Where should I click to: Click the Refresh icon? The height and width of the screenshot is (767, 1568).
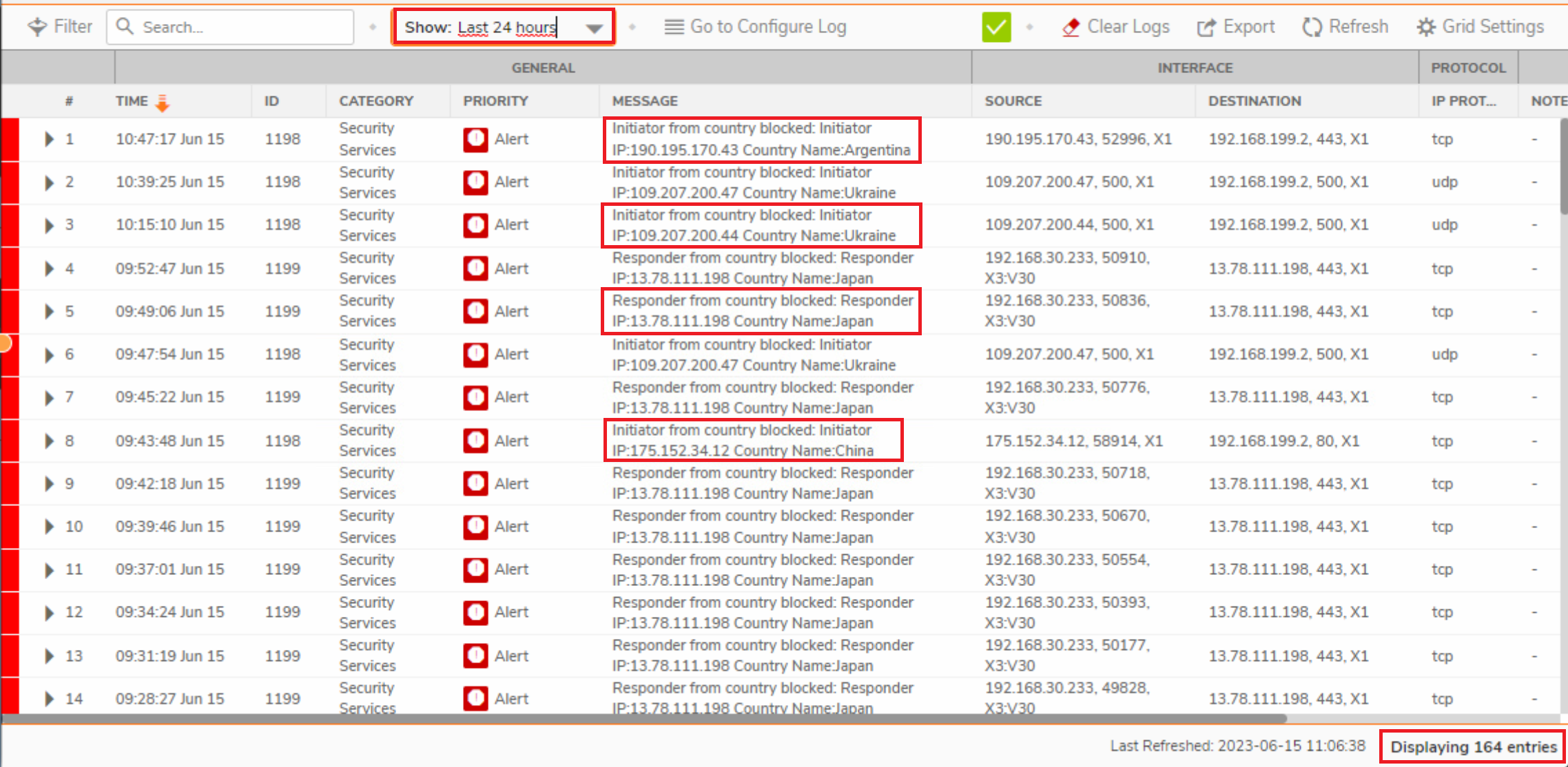click(x=1312, y=28)
